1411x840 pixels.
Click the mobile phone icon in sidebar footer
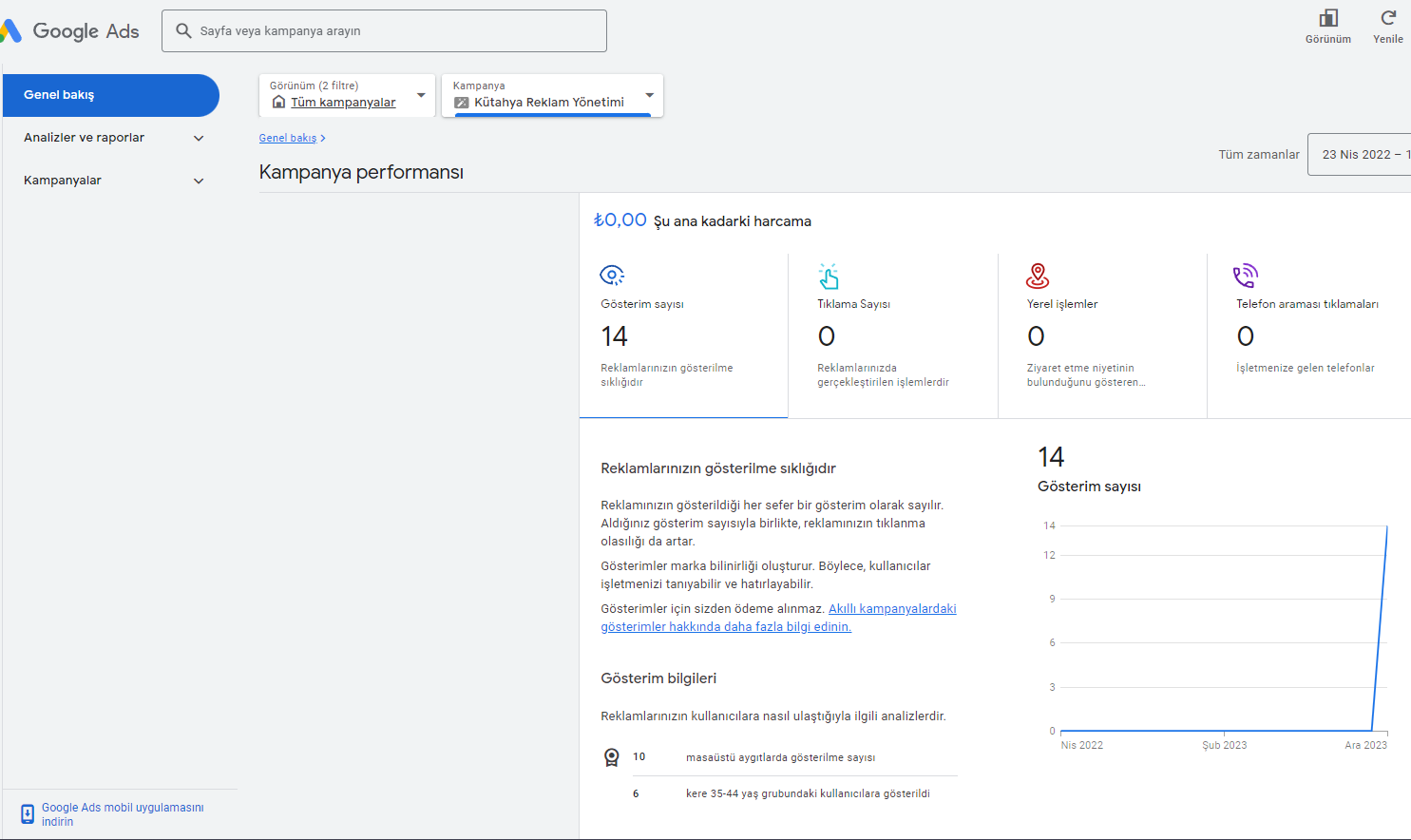pos(28,814)
